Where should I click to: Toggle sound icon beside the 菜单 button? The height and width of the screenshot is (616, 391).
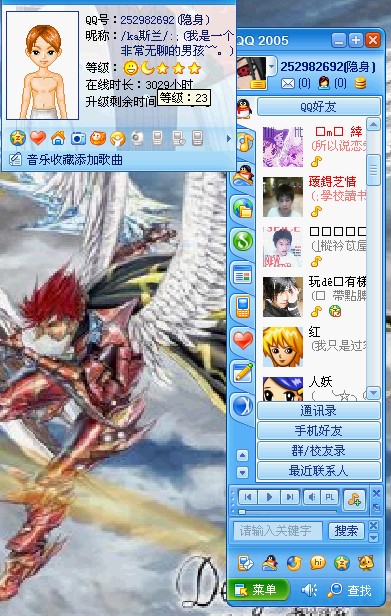click(309, 590)
